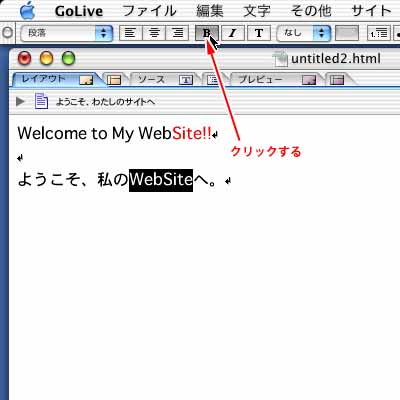400x400 pixels.
Task: Expand the page head section triangle
Action: click(x=20, y=101)
